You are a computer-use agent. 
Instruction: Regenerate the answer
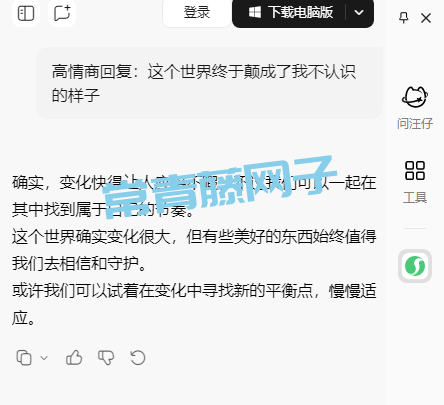point(138,358)
